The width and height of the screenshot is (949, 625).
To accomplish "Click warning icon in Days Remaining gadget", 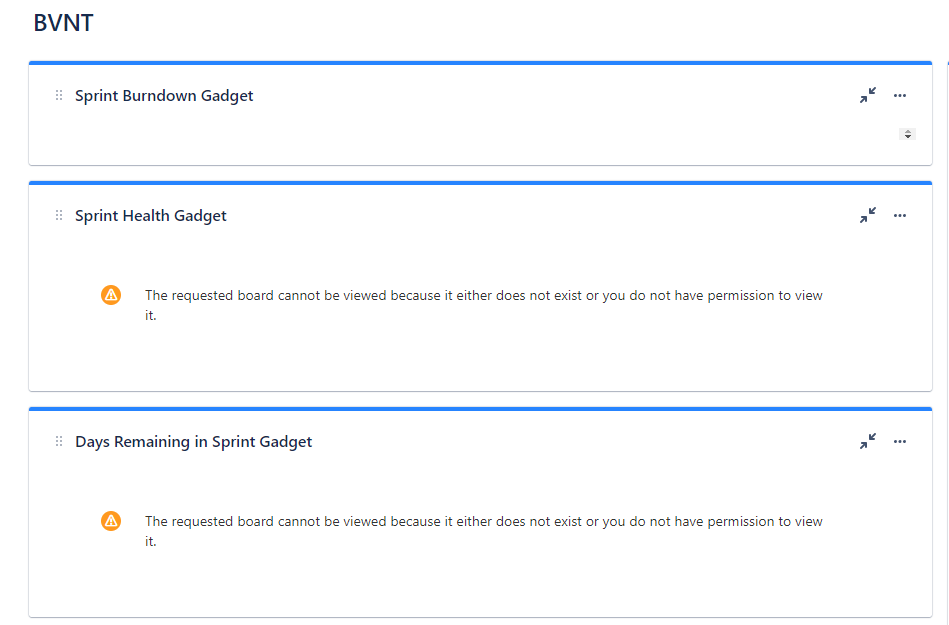I will 111,521.
